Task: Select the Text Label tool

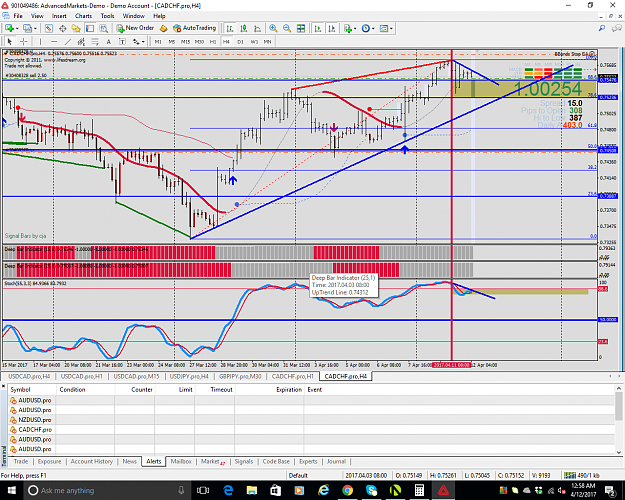Action: (x=122, y=41)
